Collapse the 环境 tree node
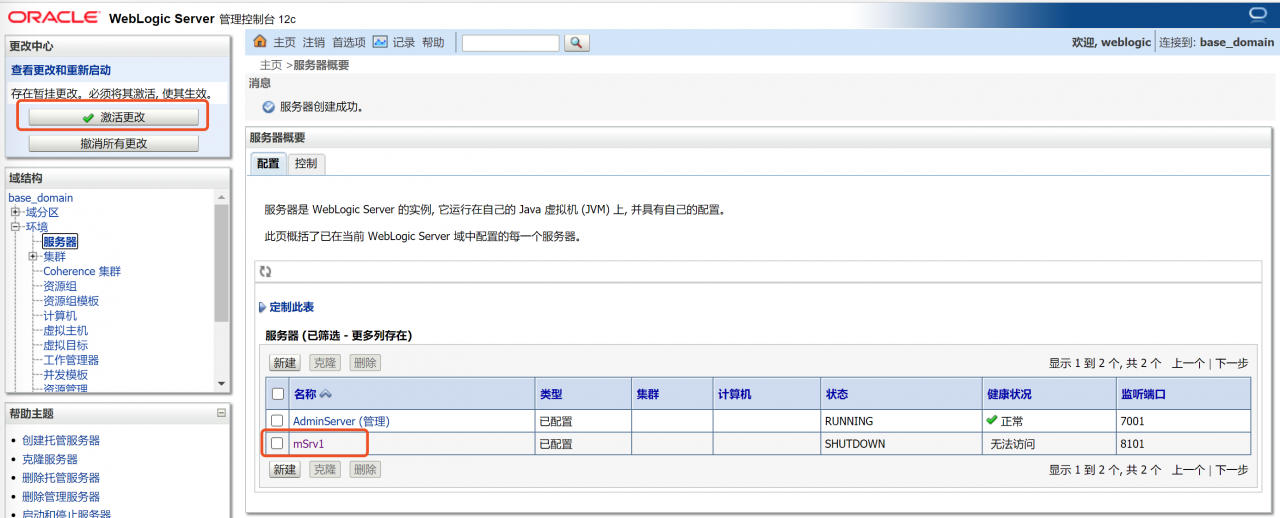 point(16,227)
